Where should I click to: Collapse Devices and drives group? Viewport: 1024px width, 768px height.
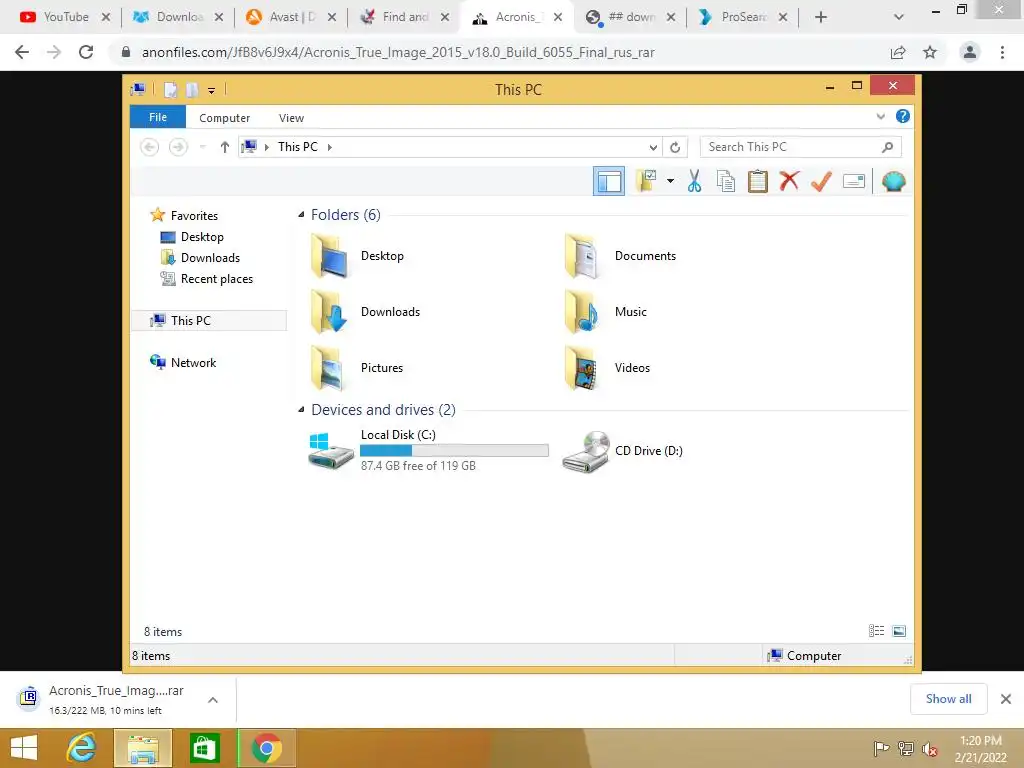point(301,409)
